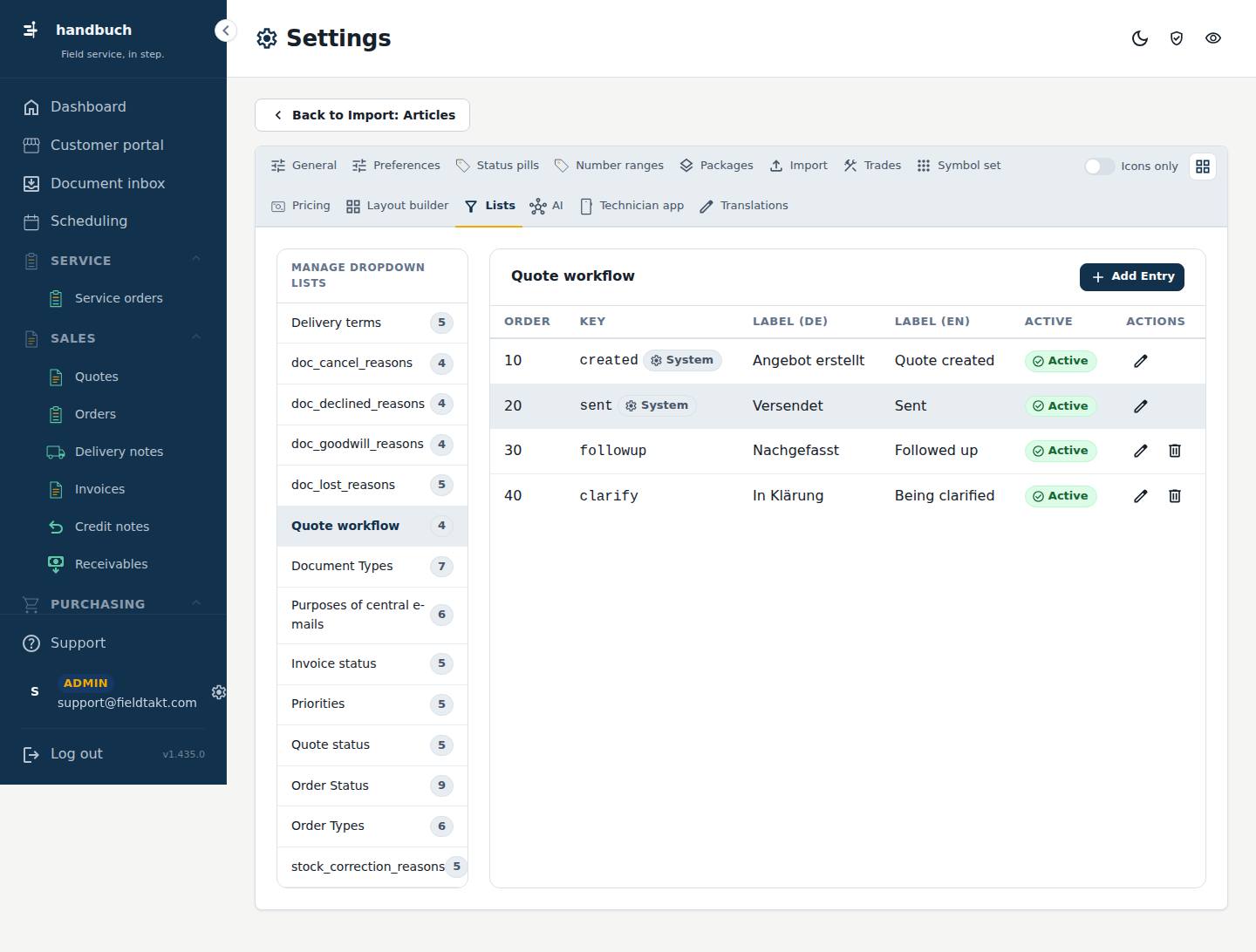Switch to Number ranges tab
Image resolution: width=1256 pixels, height=952 pixels.
coord(609,166)
